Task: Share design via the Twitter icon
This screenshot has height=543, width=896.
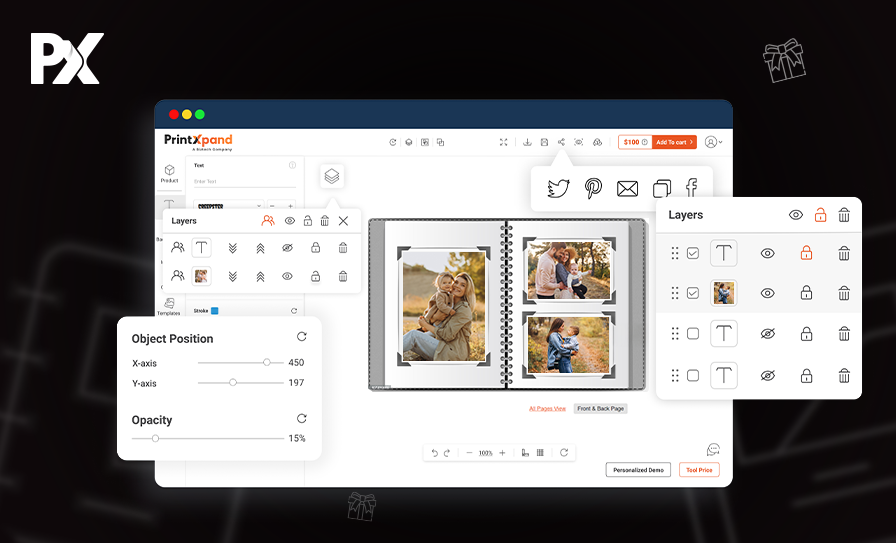Action: coord(558,188)
